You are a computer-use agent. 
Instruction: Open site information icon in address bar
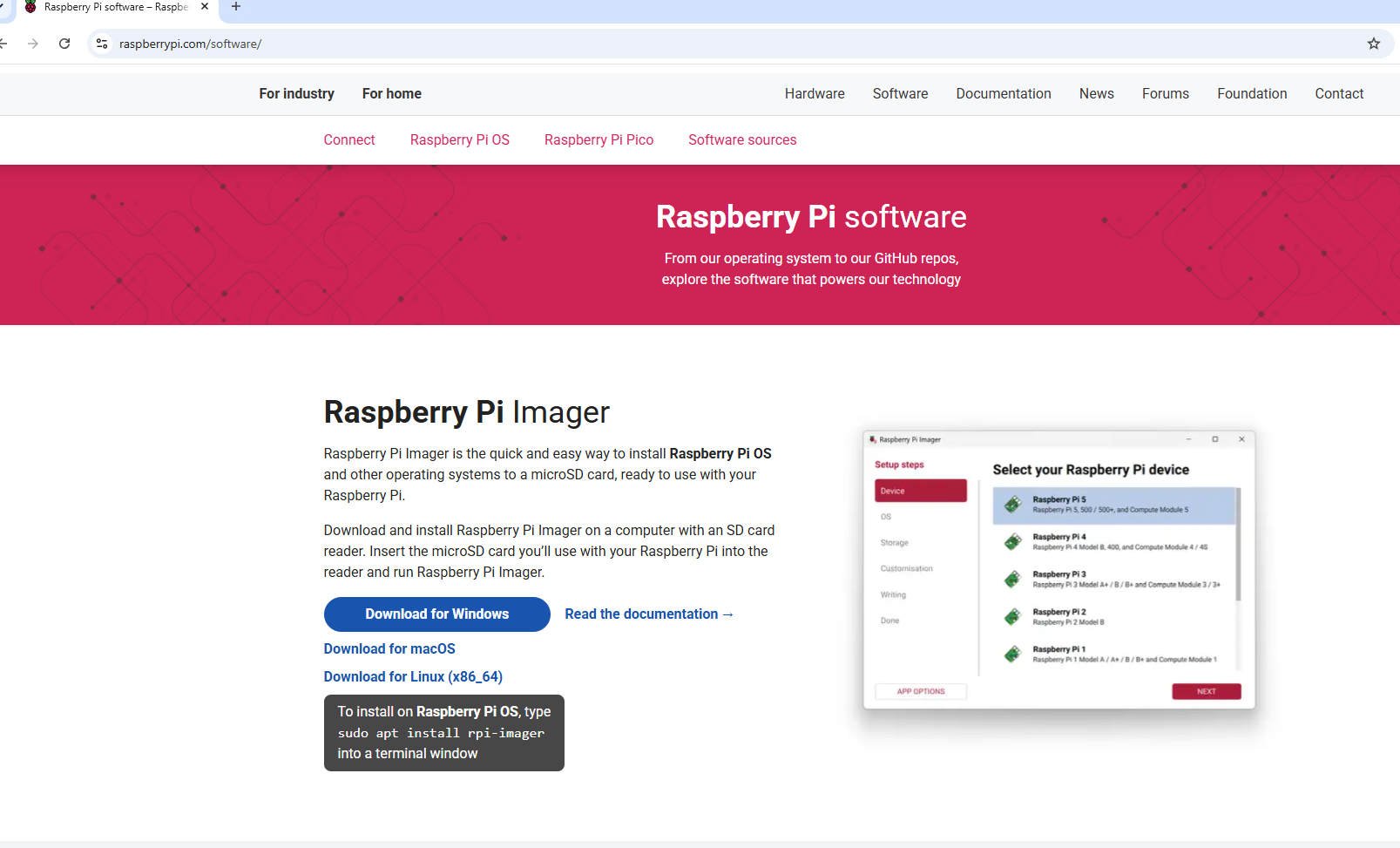click(102, 44)
